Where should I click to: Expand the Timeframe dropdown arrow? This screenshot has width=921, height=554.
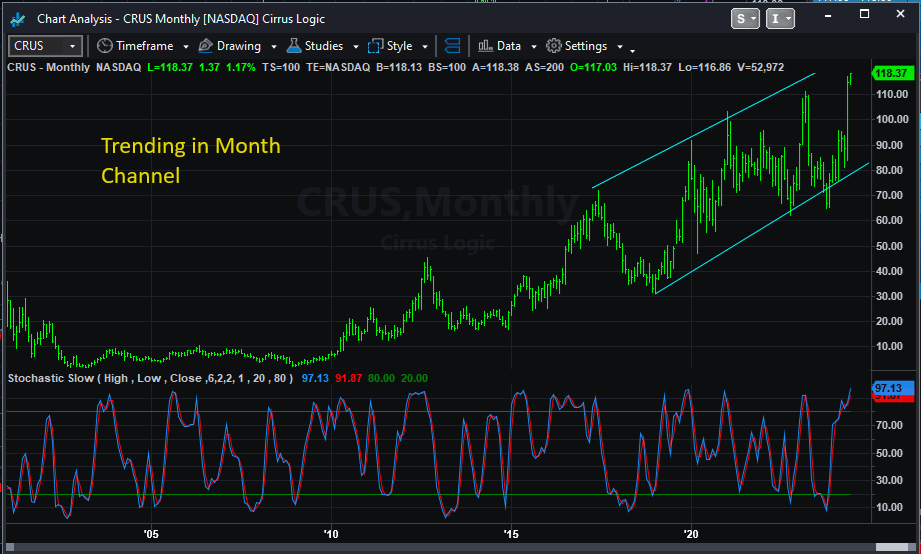[186, 46]
